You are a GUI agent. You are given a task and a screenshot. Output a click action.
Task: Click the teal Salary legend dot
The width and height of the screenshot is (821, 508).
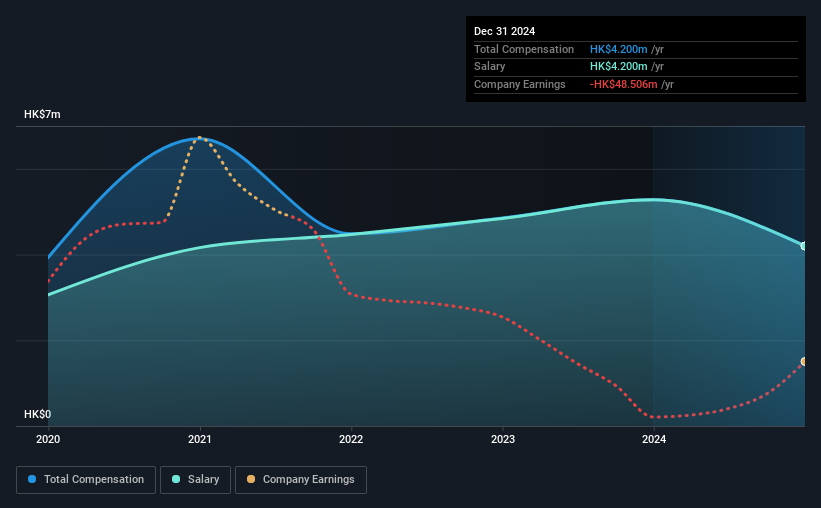[x=176, y=479]
